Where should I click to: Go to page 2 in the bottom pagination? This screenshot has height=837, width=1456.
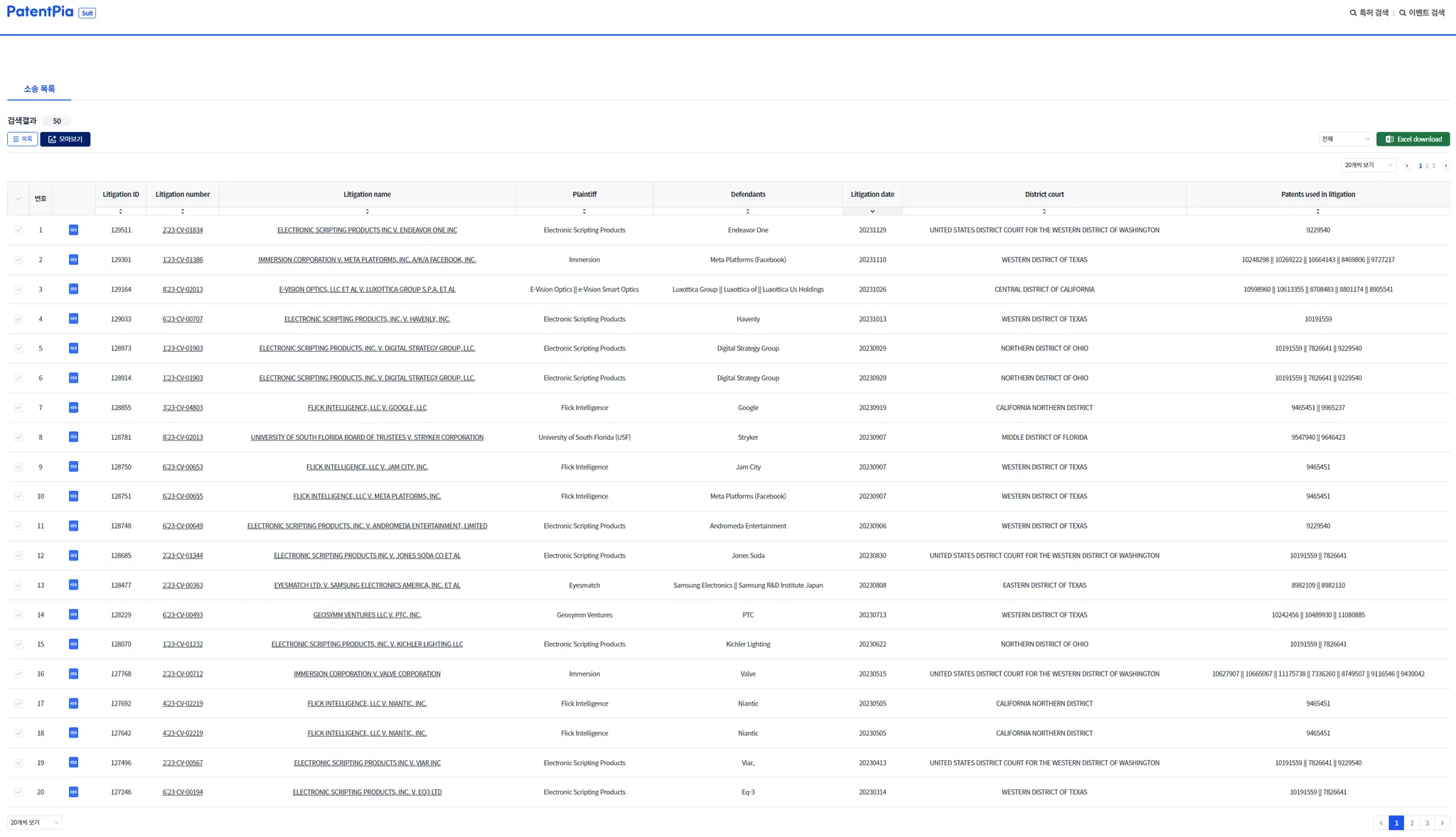(x=1412, y=823)
